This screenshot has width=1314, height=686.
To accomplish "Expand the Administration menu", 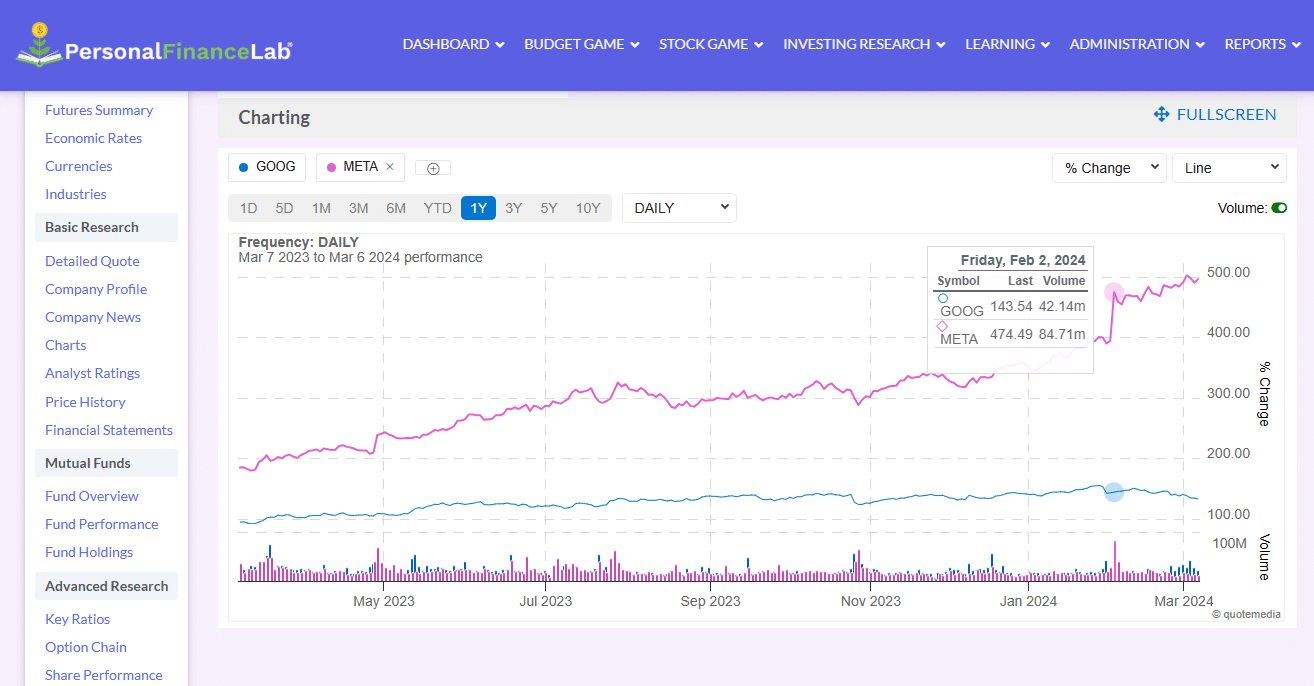I will (1137, 44).
